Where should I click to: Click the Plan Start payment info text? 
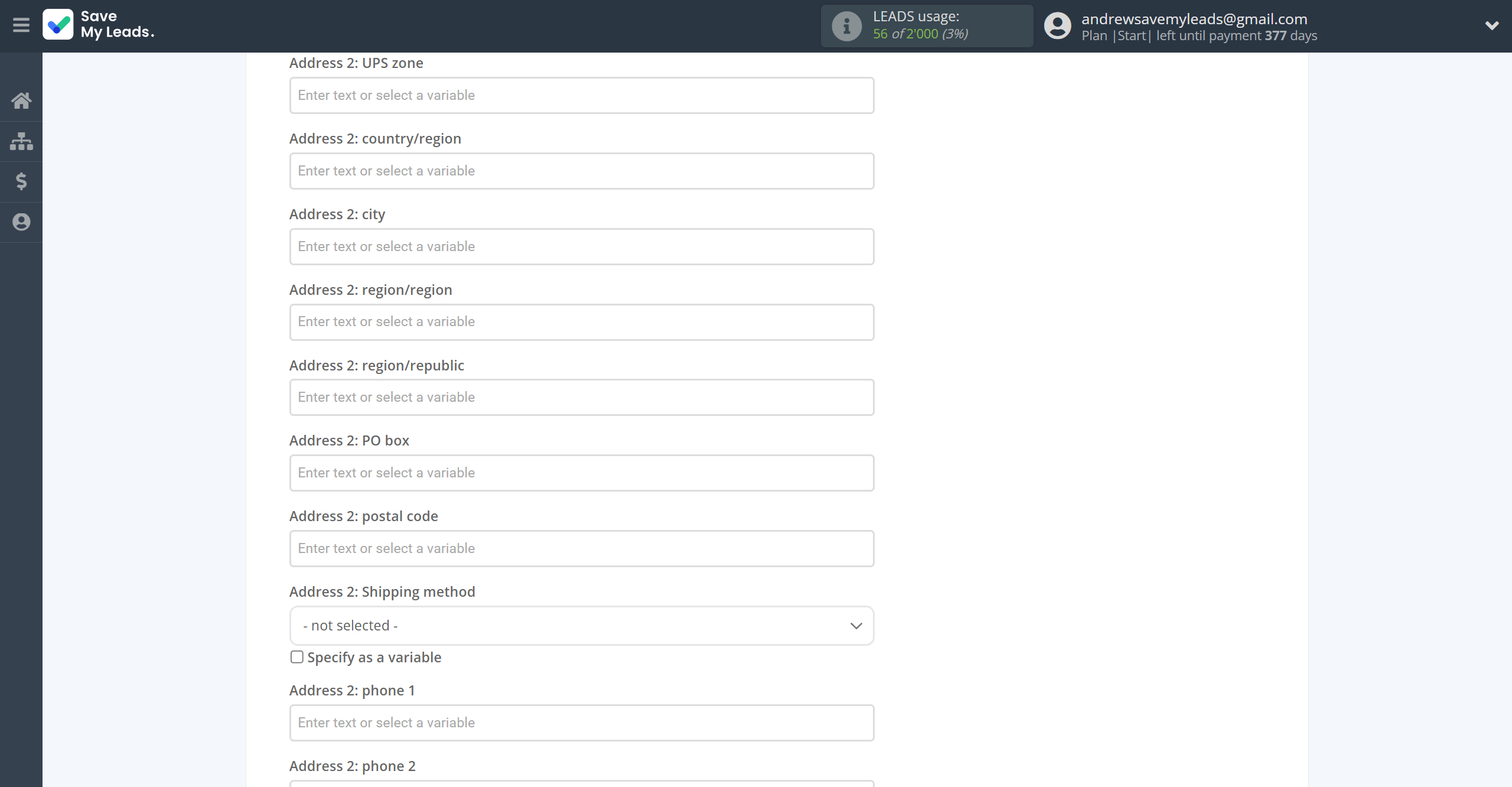[x=1199, y=35]
